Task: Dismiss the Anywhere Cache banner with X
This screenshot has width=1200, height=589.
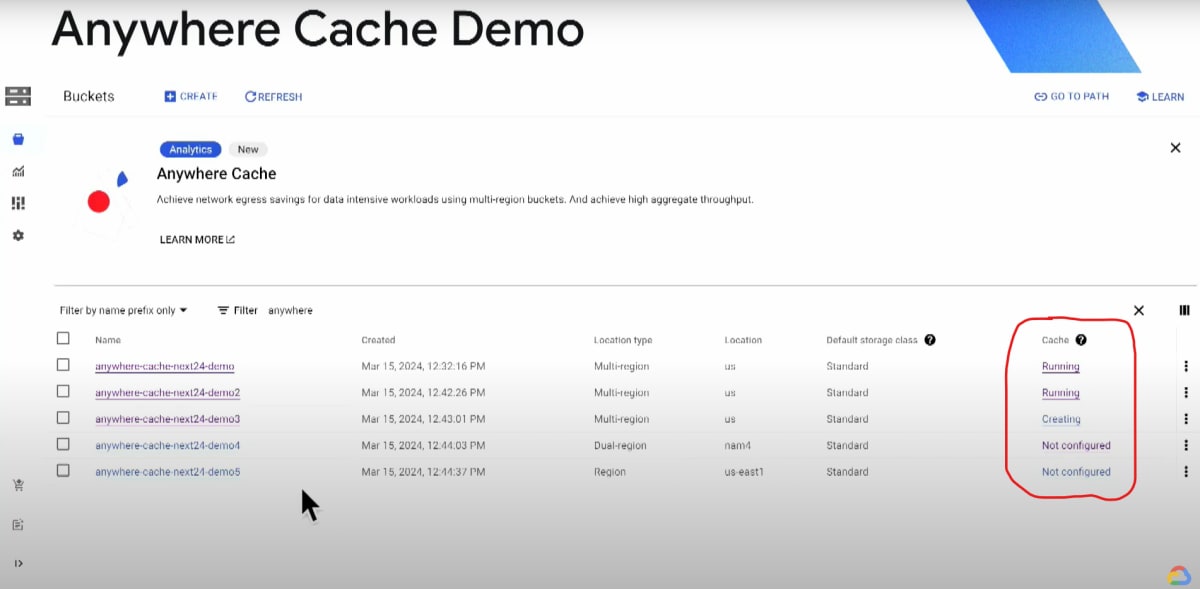Action: (x=1175, y=148)
